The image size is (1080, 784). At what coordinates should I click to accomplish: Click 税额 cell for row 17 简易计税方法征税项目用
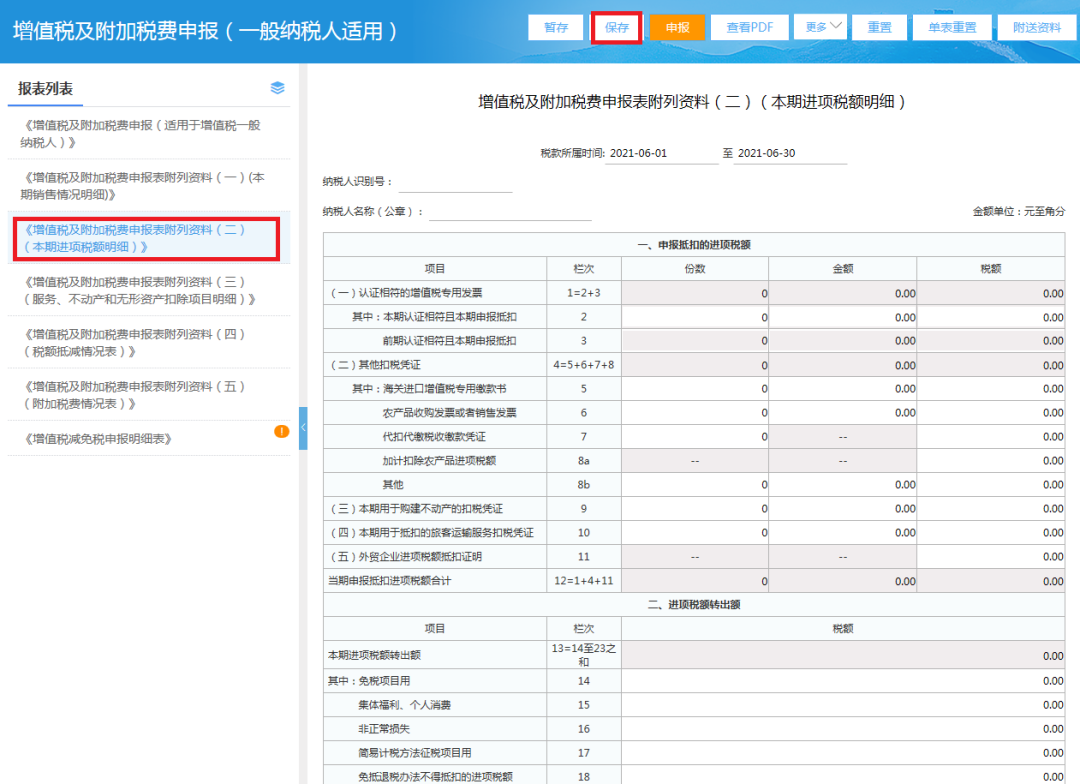click(843, 753)
